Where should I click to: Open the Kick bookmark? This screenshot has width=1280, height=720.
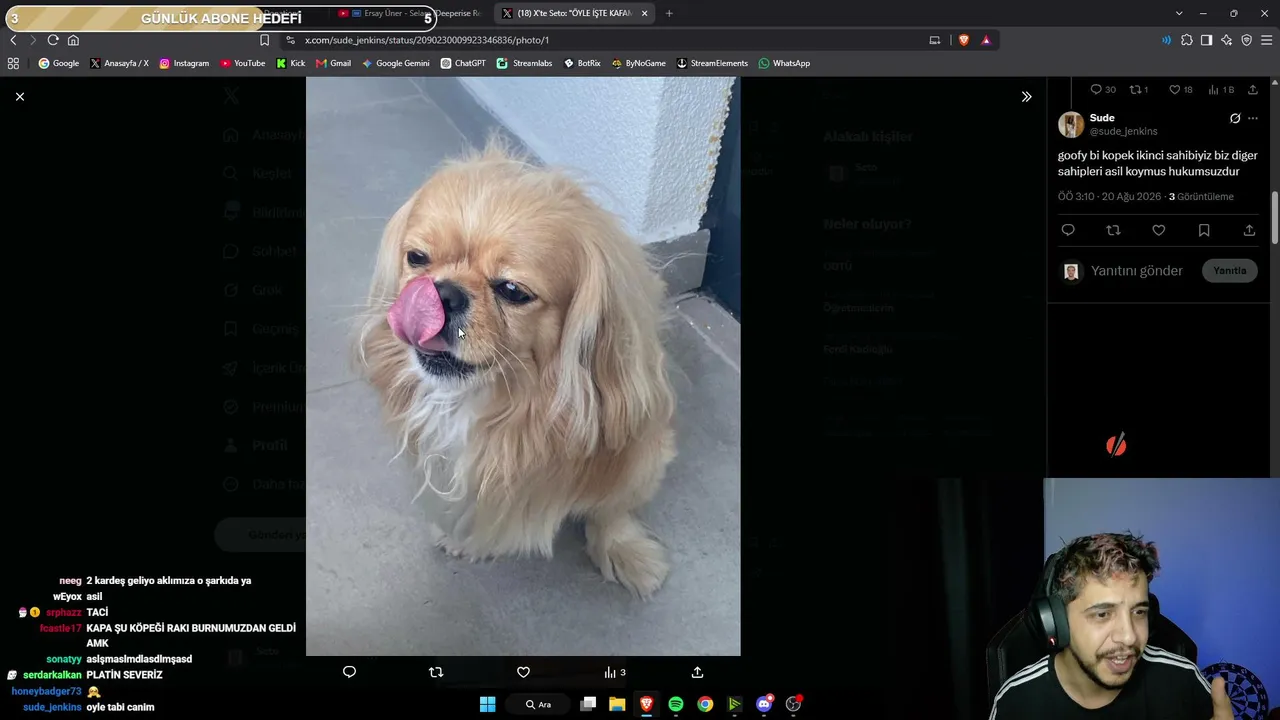[x=291, y=63]
